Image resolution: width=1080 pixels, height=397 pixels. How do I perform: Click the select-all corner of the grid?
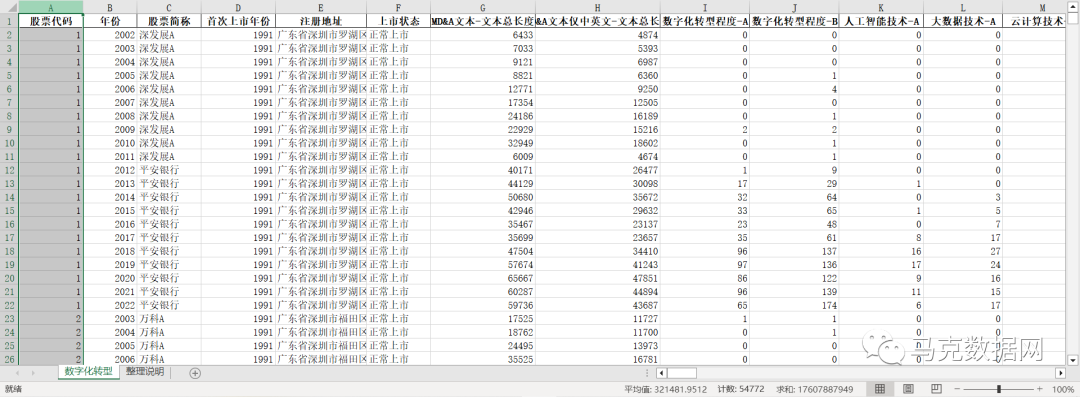click(9, 7)
